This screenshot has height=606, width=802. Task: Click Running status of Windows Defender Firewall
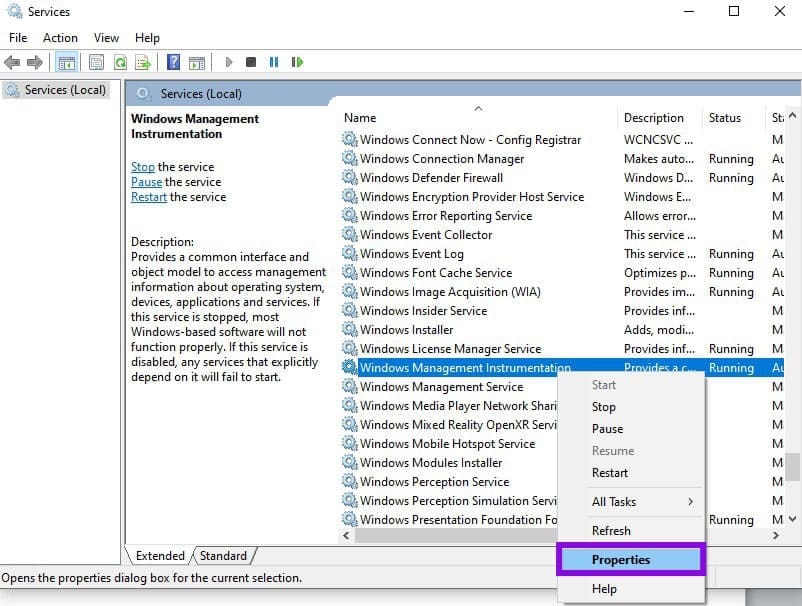(731, 178)
